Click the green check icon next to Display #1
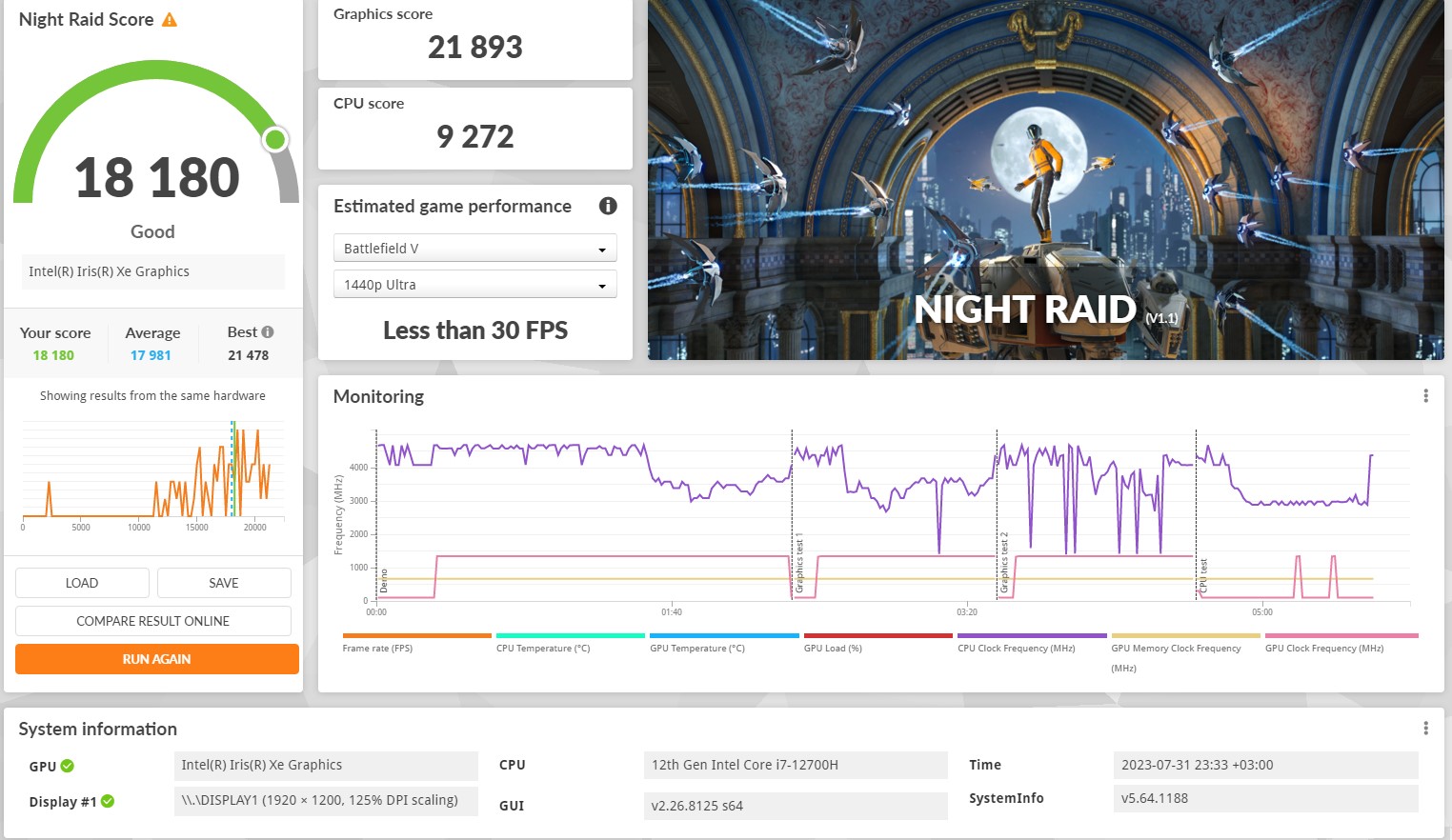 108,801
